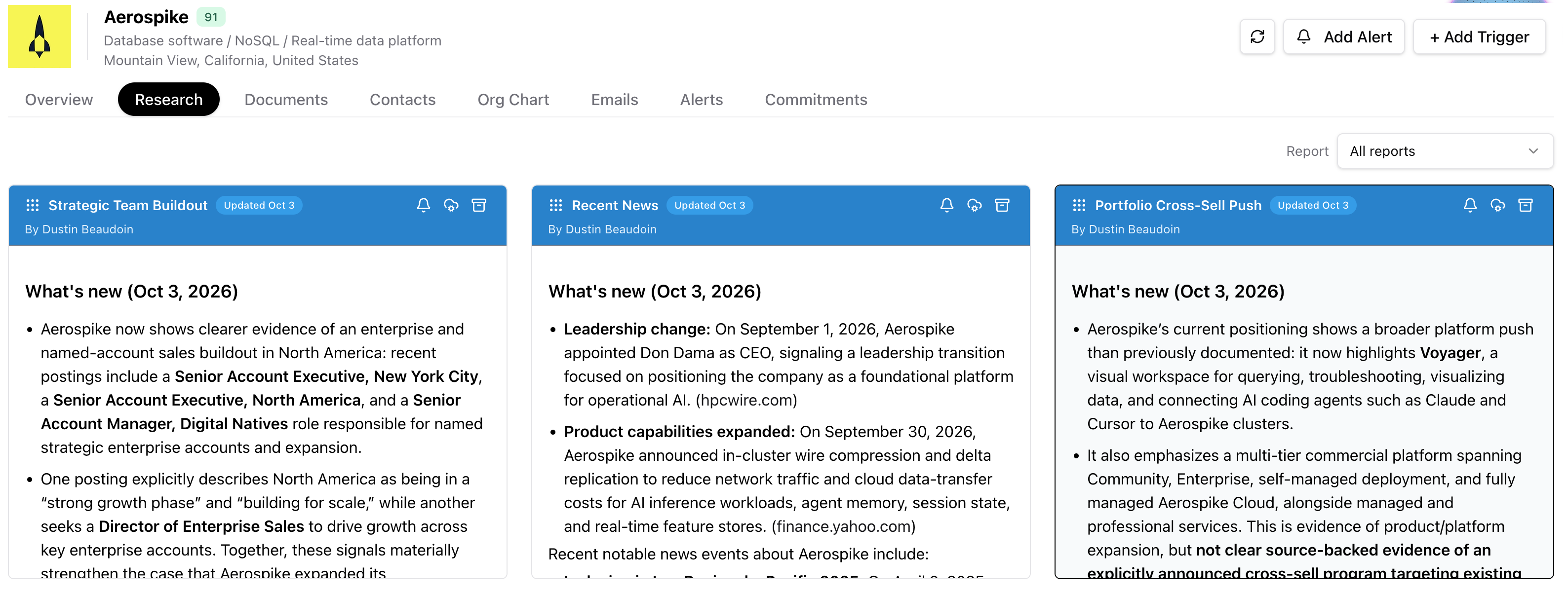Click the Recent News card title
Viewport: 1568px width, 593px height.
(615, 206)
